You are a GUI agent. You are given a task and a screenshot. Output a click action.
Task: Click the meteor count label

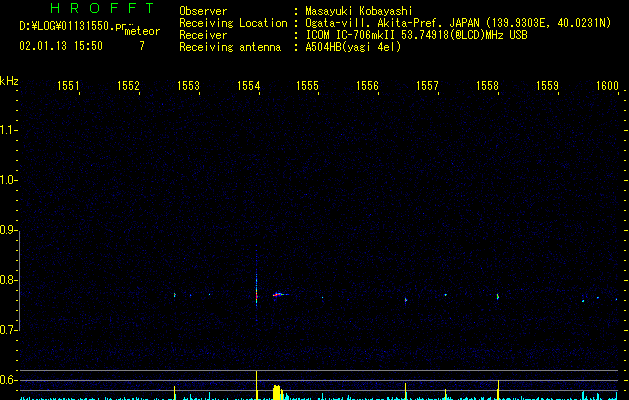click(142, 31)
